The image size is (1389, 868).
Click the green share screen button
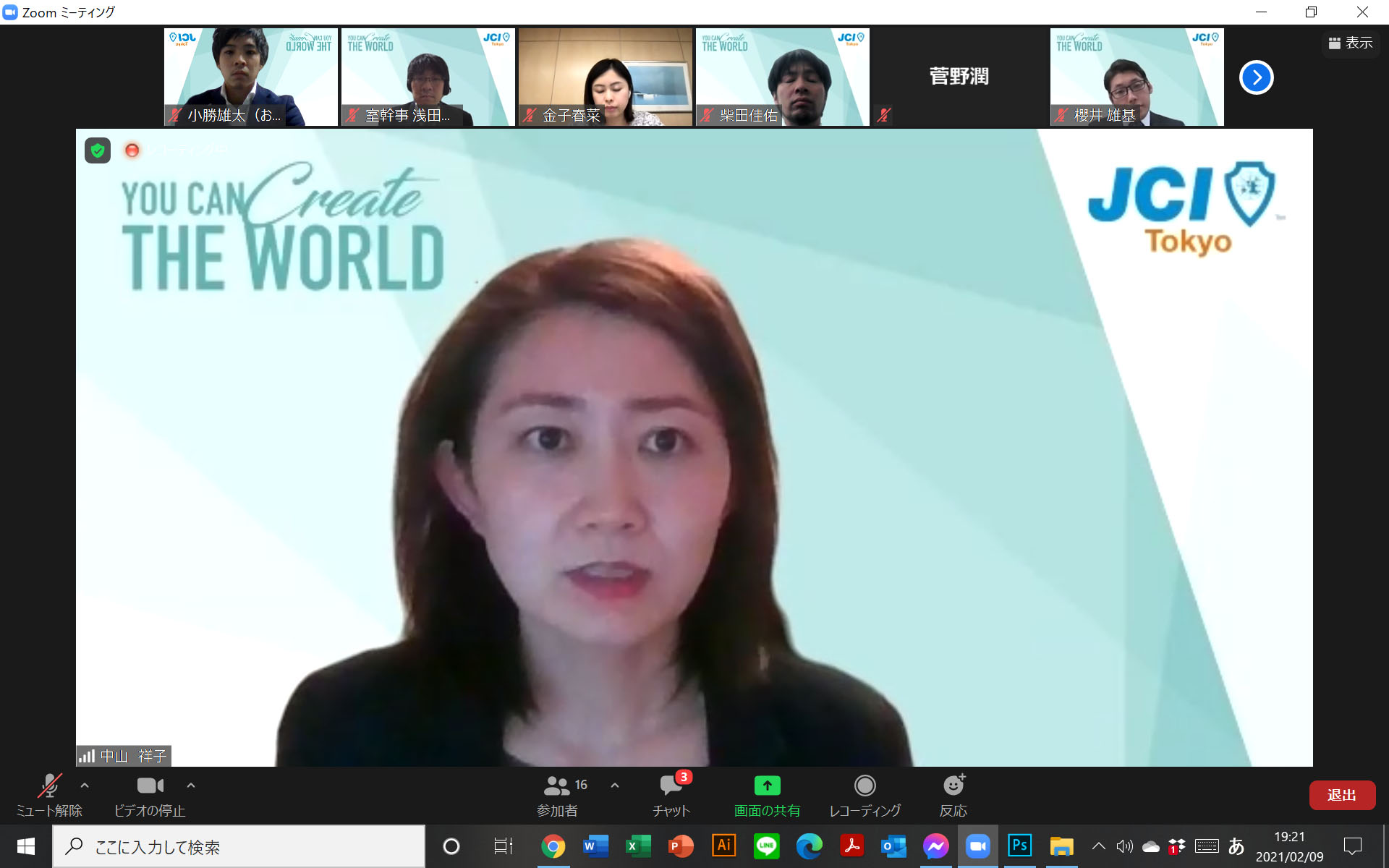click(x=767, y=795)
